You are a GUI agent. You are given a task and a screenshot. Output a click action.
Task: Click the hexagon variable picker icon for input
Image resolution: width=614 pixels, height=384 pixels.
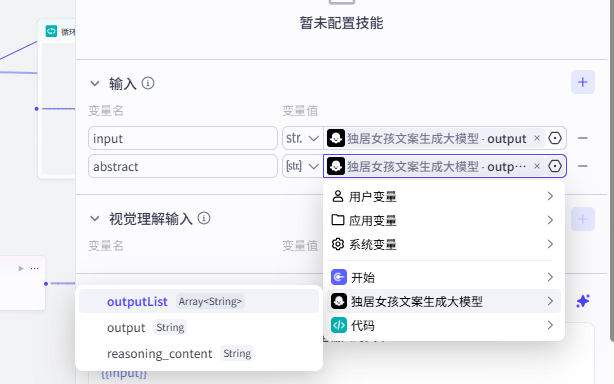click(x=555, y=138)
